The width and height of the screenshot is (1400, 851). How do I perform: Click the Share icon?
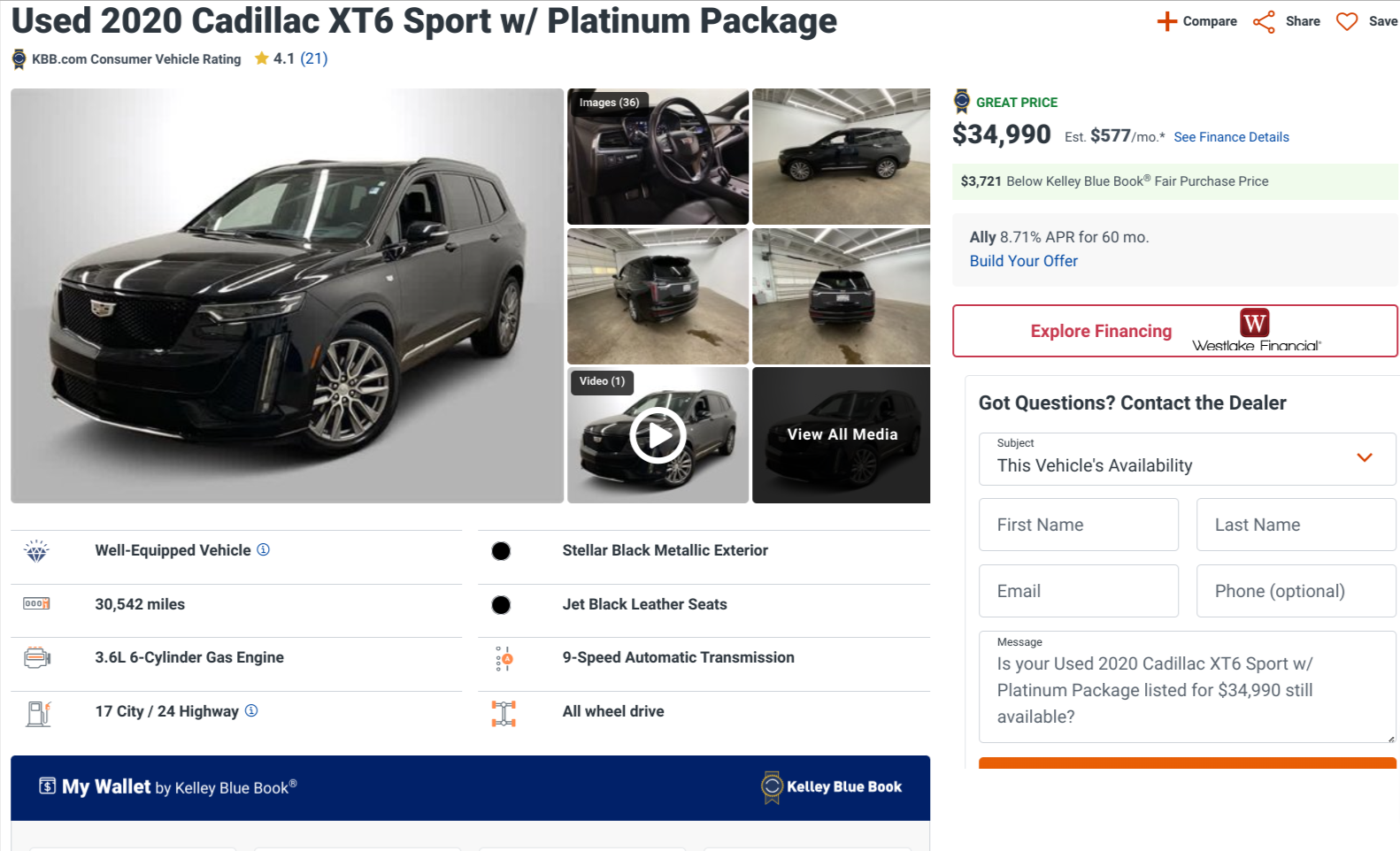coord(1264,21)
